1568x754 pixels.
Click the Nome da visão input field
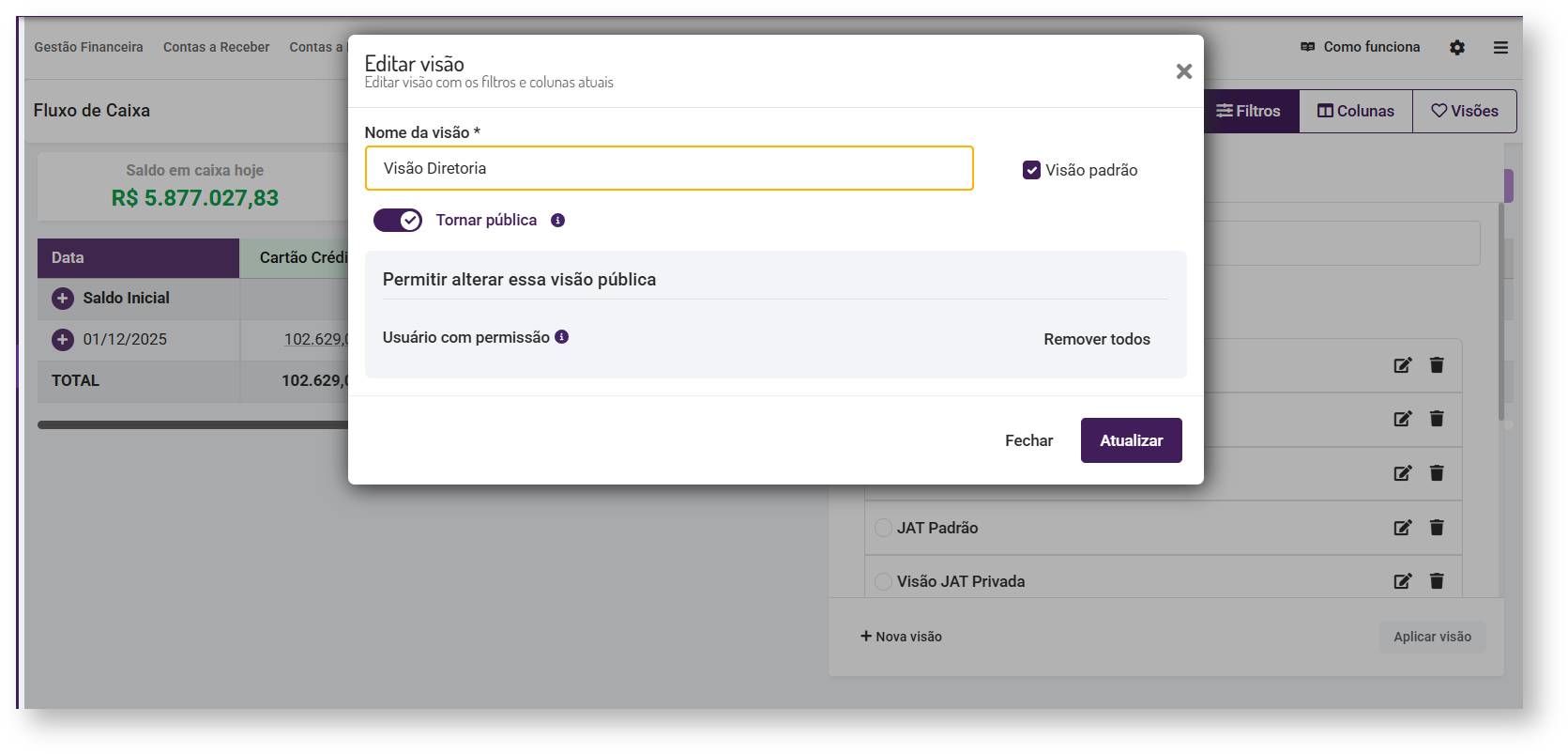tap(668, 168)
